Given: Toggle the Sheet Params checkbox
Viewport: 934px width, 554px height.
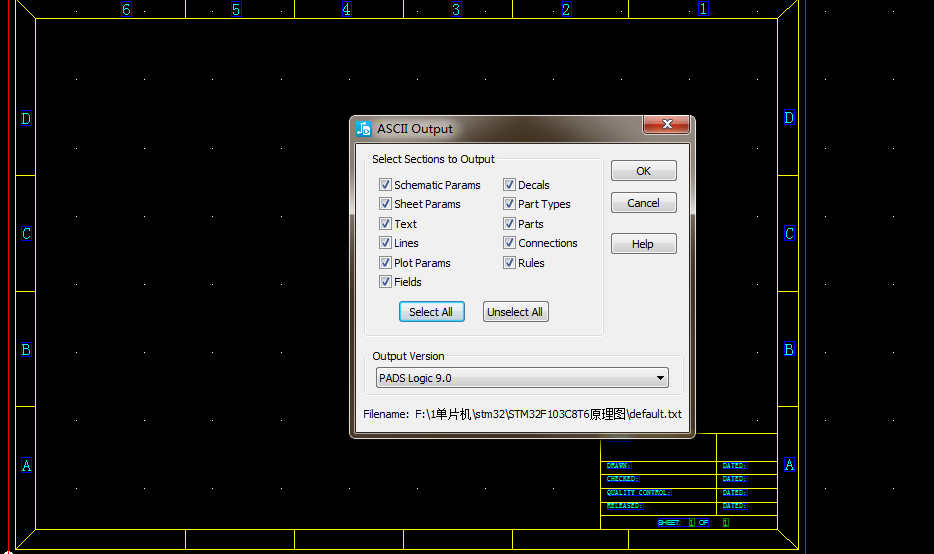Looking at the screenshot, I should point(385,204).
